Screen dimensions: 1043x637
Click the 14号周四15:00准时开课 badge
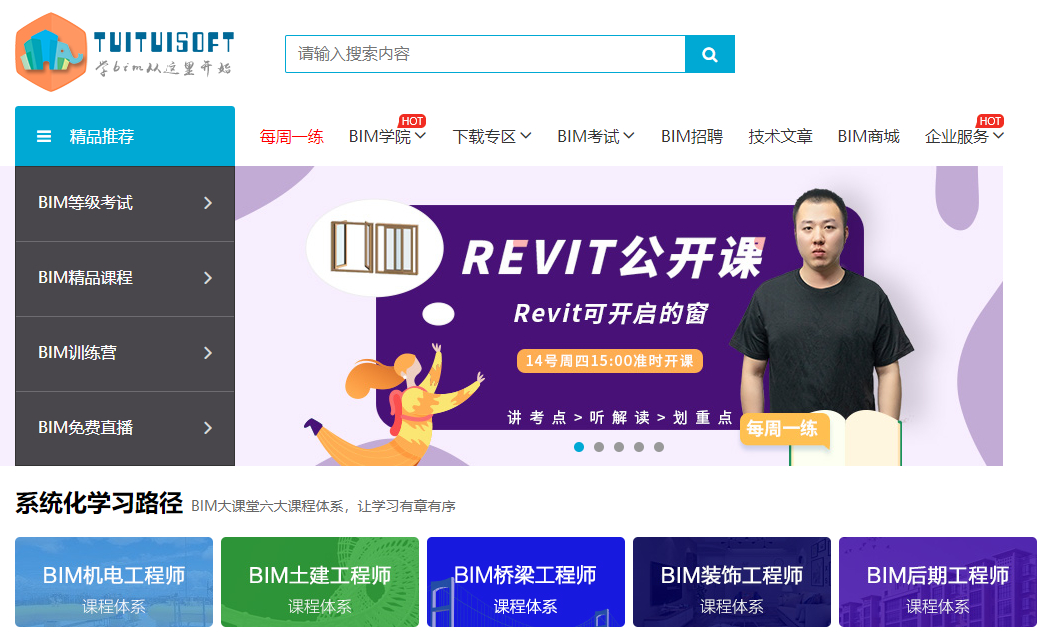point(609,361)
